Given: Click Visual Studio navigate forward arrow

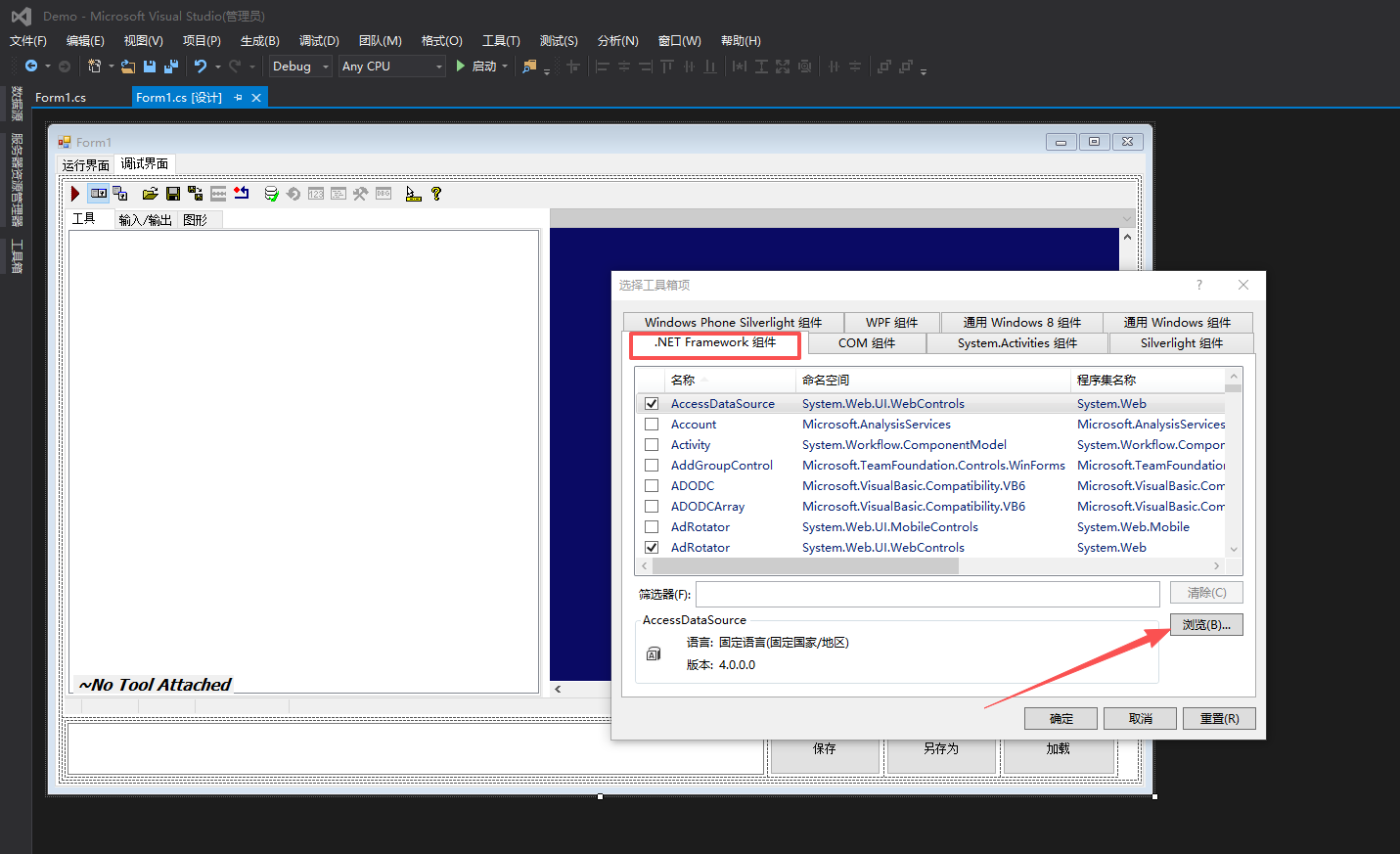Looking at the screenshot, I should [x=65, y=67].
